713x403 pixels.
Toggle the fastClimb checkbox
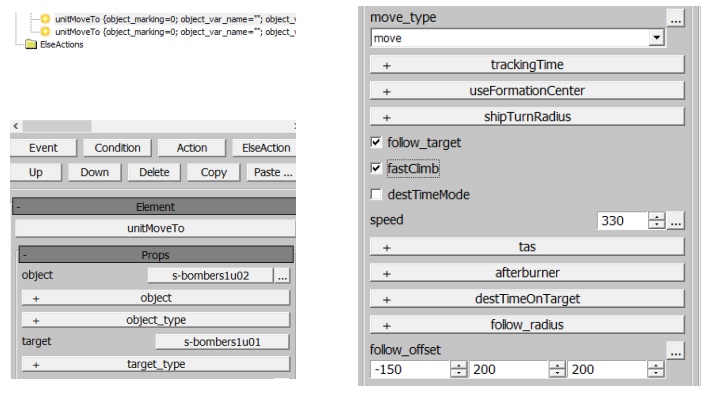(376, 168)
